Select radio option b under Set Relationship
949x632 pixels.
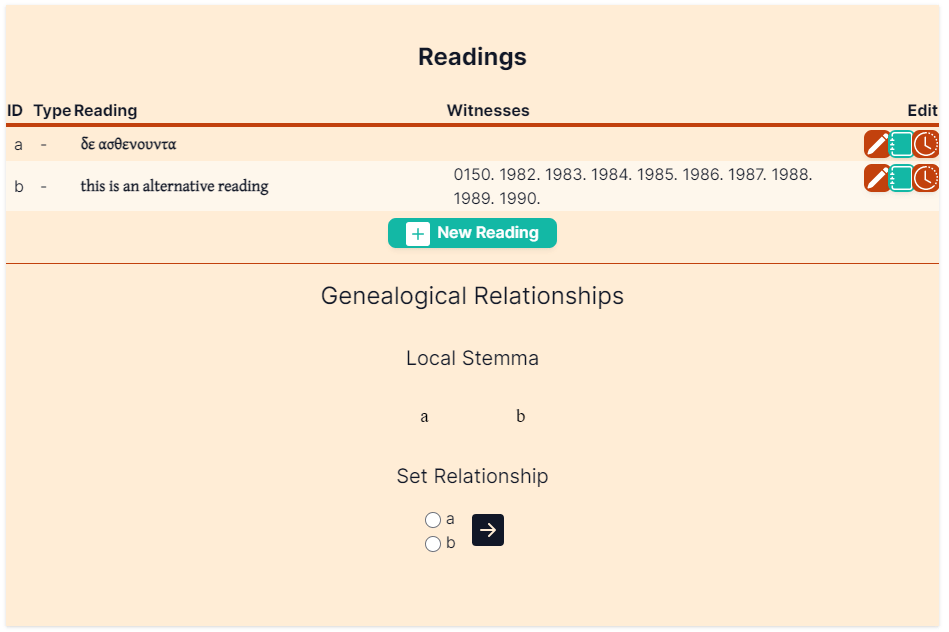433,544
